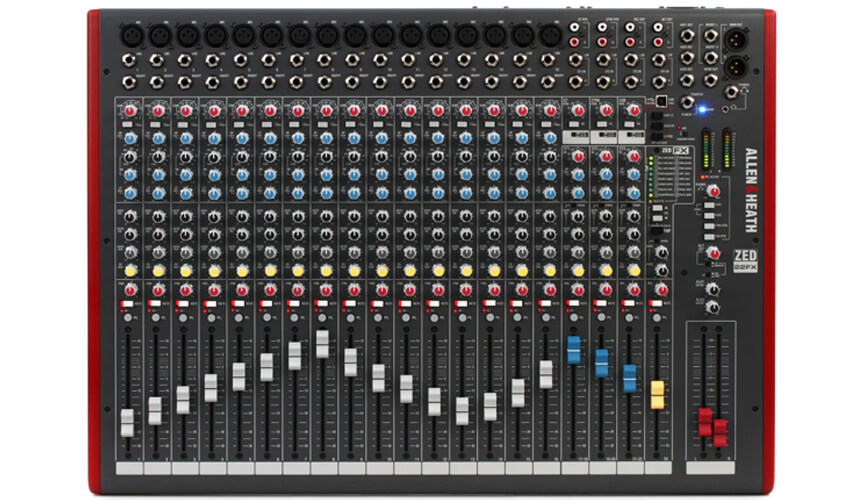This screenshot has height=500, width=850.
Task: Click the red ALT OUT level knob
Action: (x=714, y=253)
